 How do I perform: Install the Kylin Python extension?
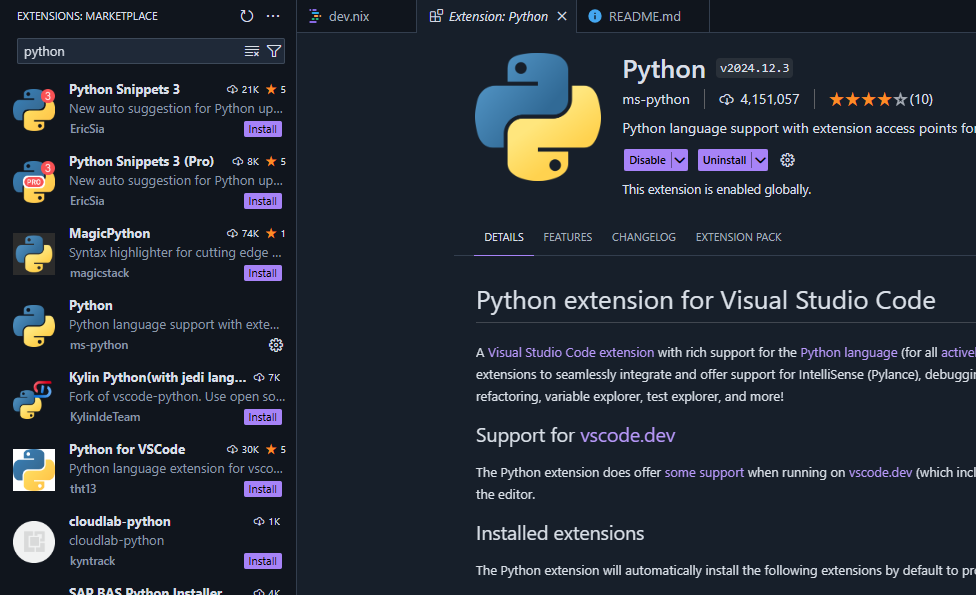[x=263, y=417]
